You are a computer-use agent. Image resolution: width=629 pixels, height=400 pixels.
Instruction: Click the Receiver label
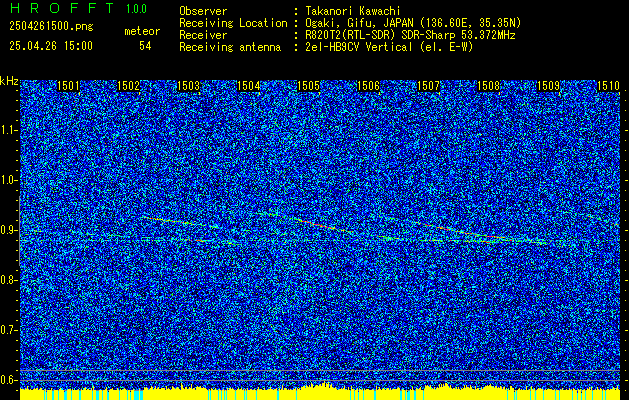coord(203,35)
